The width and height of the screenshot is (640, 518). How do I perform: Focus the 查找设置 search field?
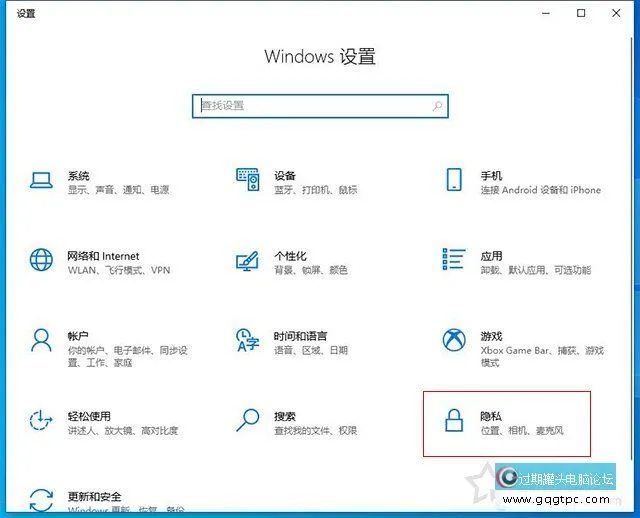[320, 106]
